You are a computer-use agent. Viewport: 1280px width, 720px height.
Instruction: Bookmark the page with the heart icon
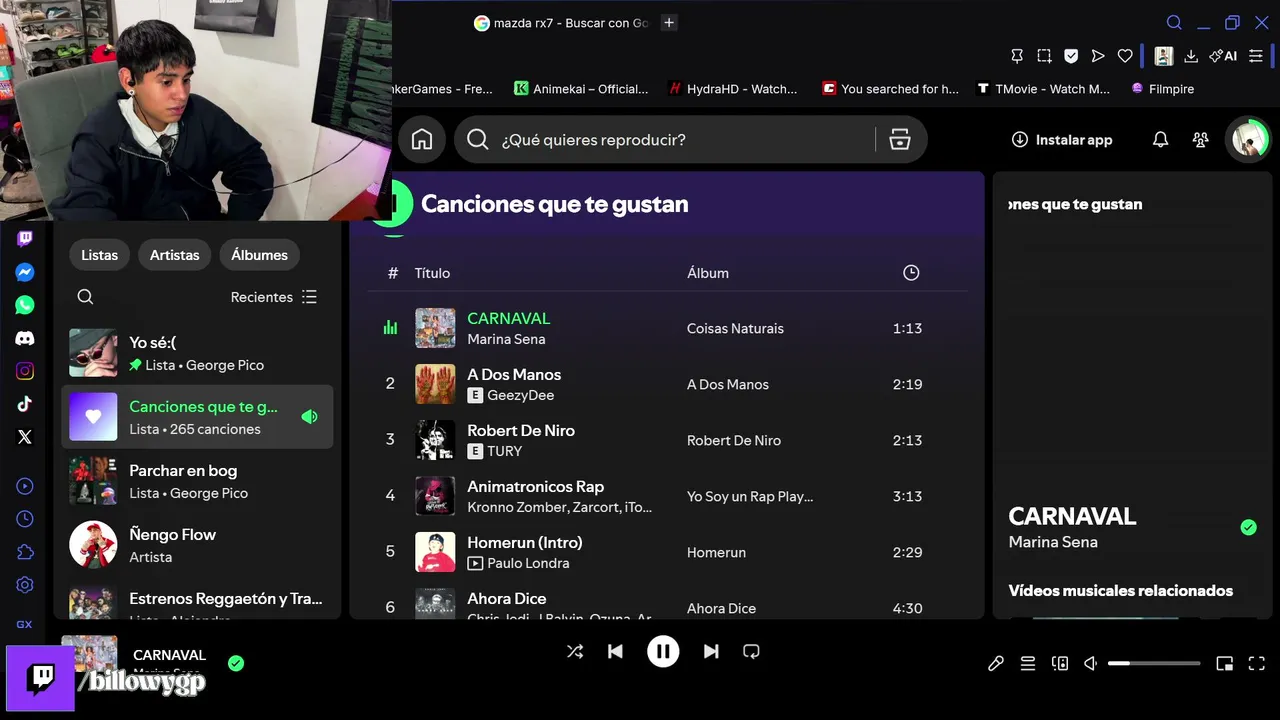1125,56
